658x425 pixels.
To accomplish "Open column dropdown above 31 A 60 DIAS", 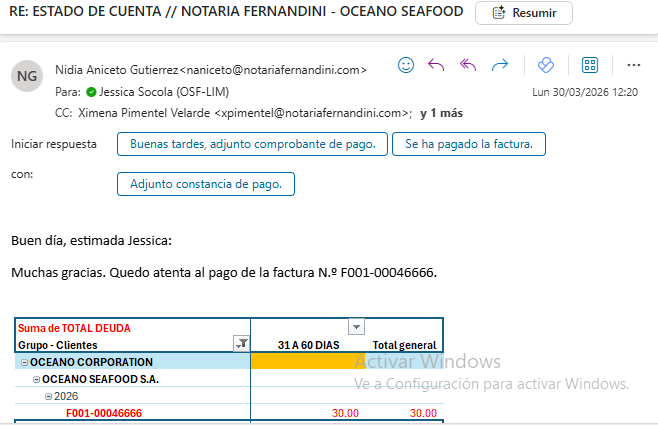I will (x=356, y=327).
